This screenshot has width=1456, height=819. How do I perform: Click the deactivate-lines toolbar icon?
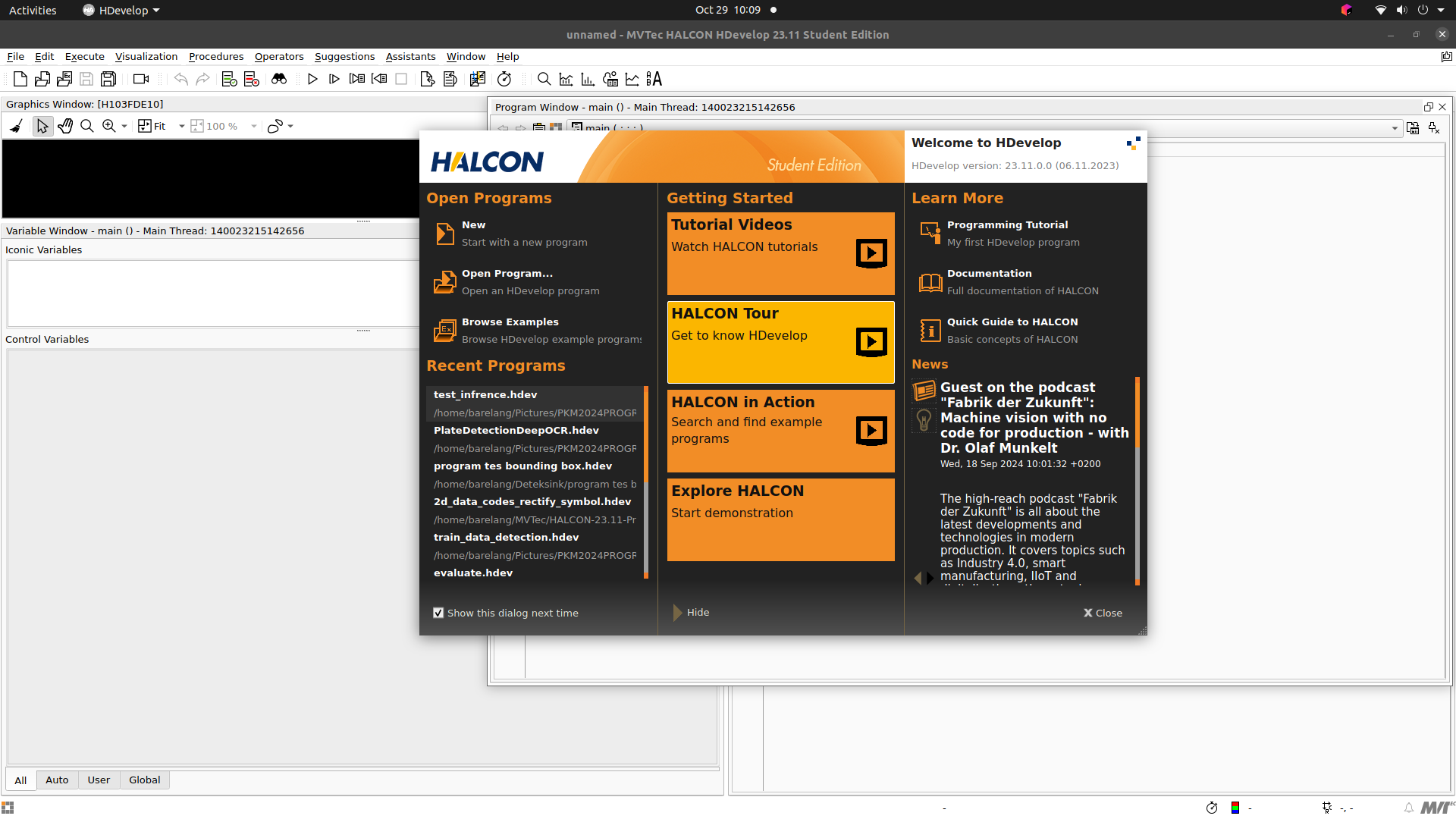[252, 79]
